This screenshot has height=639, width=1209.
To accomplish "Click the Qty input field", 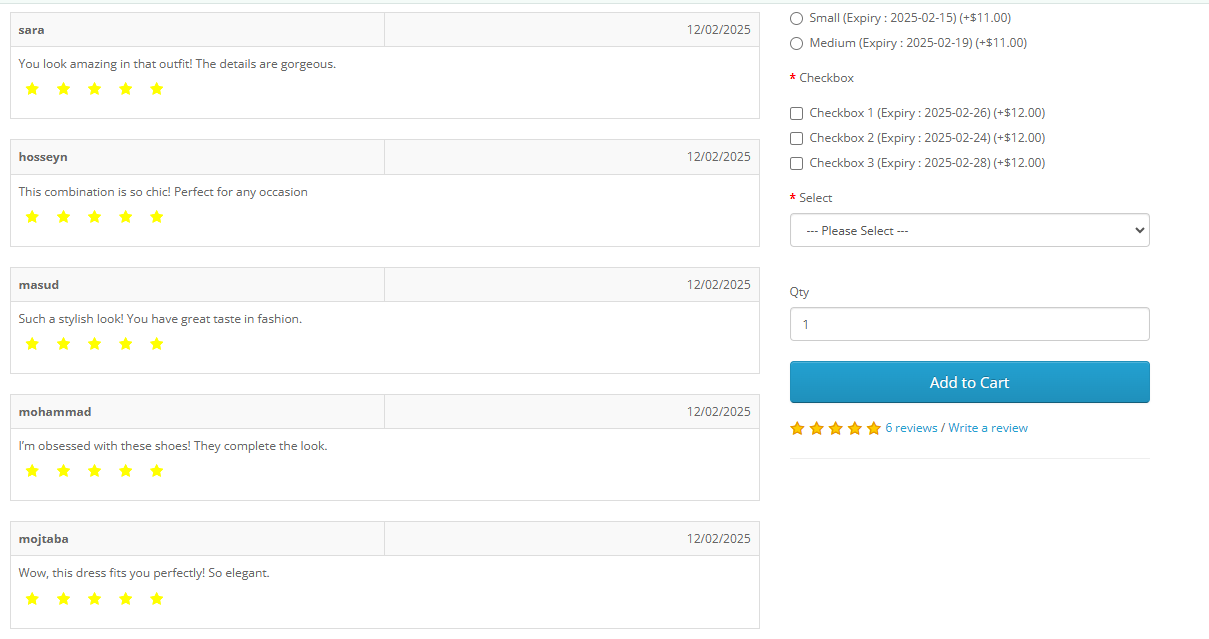I will [x=969, y=324].
